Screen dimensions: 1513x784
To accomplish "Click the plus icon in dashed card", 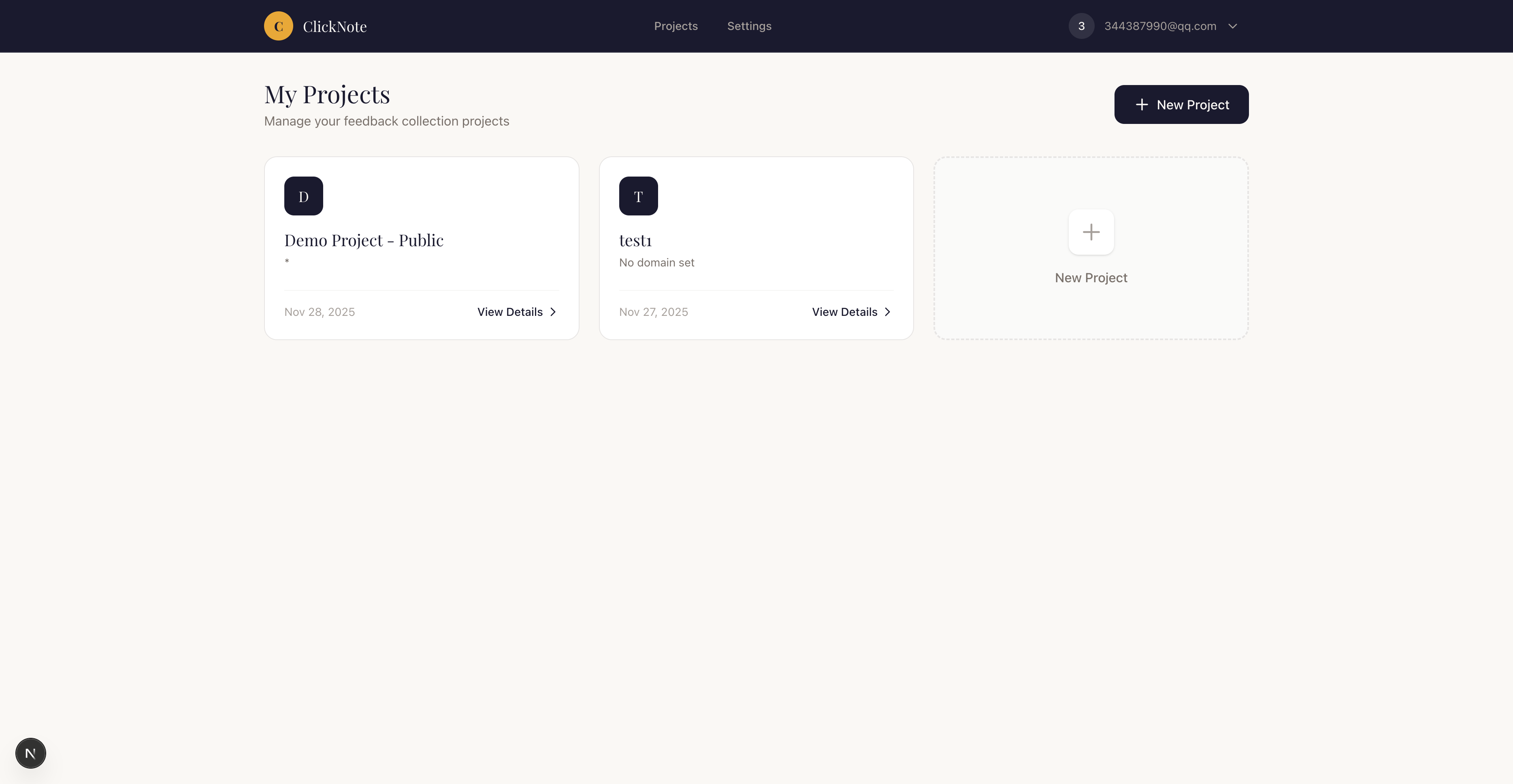I will pyautogui.click(x=1091, y=232).
